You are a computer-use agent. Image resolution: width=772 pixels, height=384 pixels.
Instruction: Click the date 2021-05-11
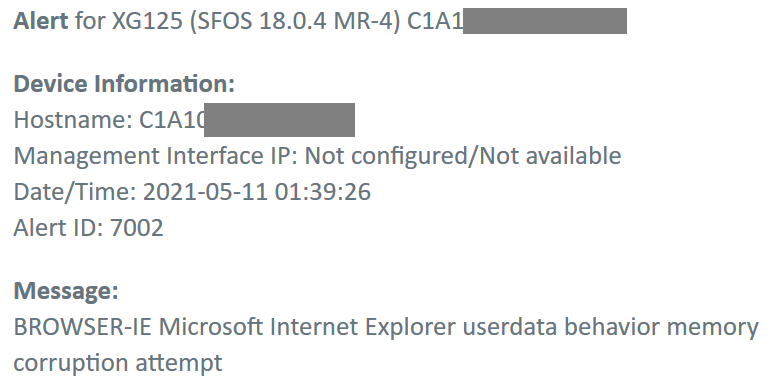click(x=205, y=192)
